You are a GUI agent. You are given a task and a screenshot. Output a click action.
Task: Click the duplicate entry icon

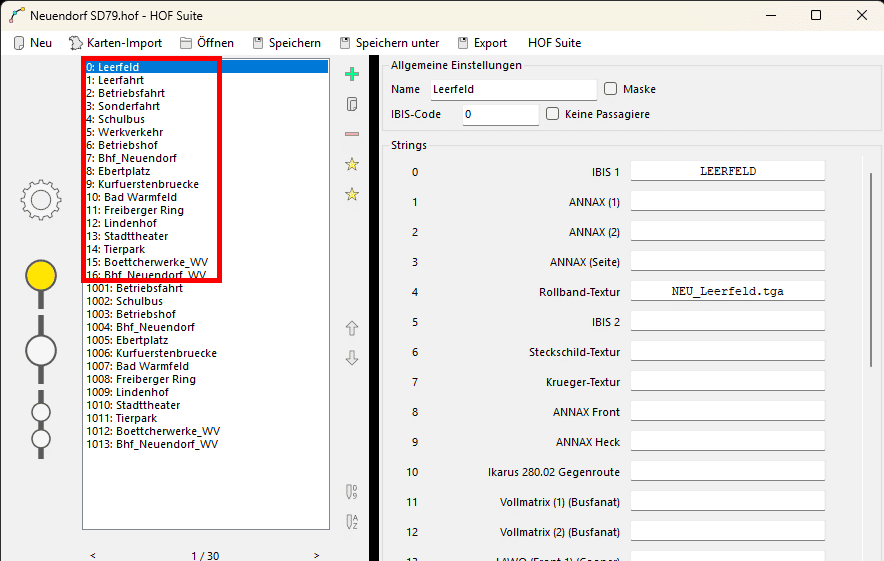(351, 104)
